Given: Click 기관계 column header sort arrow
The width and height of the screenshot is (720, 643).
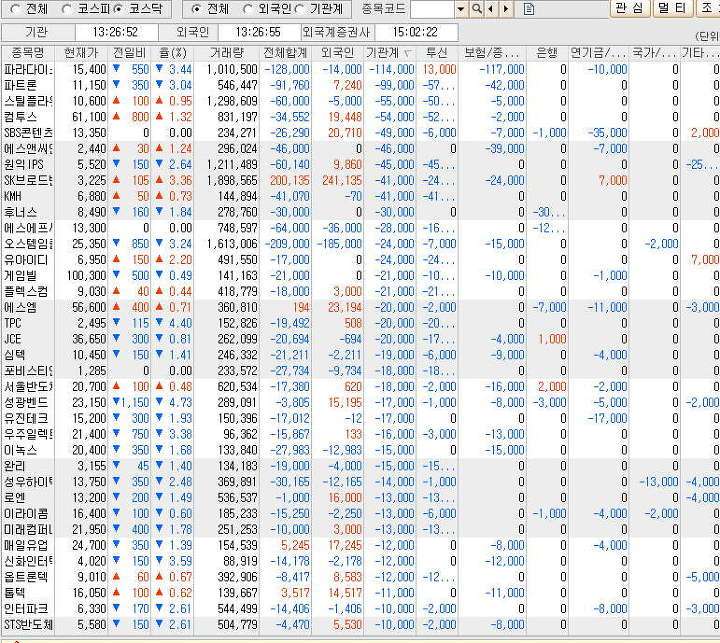Looking at the screenshot, I should click(406, 54).
